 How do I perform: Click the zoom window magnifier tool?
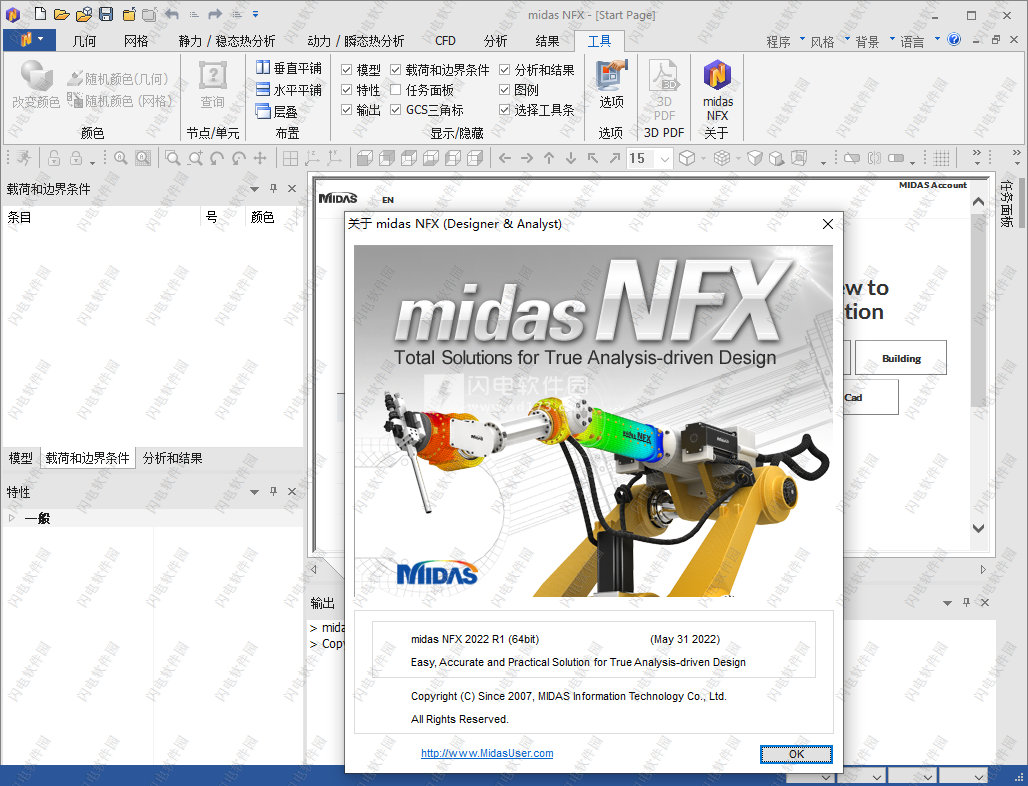(x=172, y=158)
